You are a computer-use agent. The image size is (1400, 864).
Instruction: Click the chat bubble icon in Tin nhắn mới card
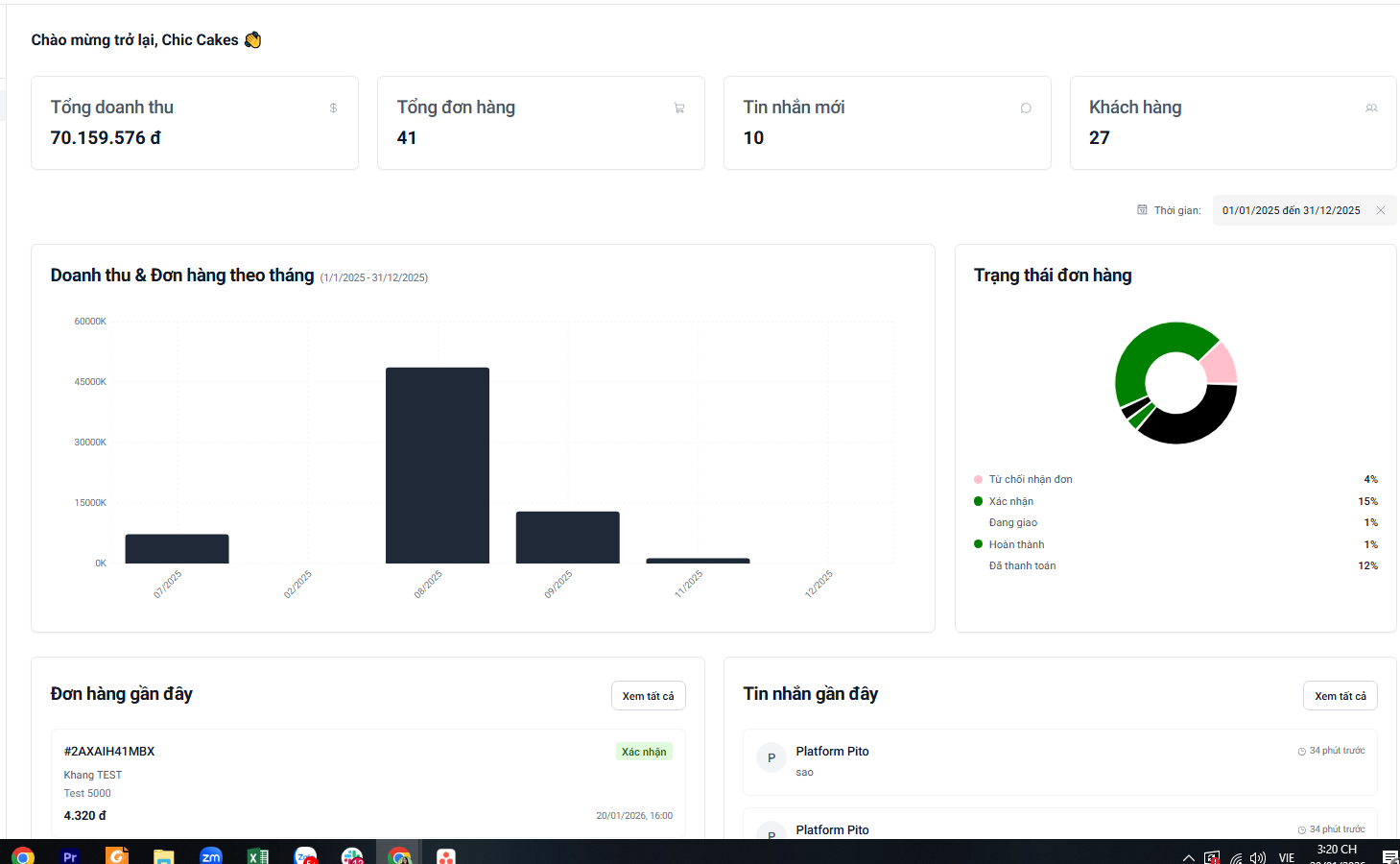[1026, 108]
